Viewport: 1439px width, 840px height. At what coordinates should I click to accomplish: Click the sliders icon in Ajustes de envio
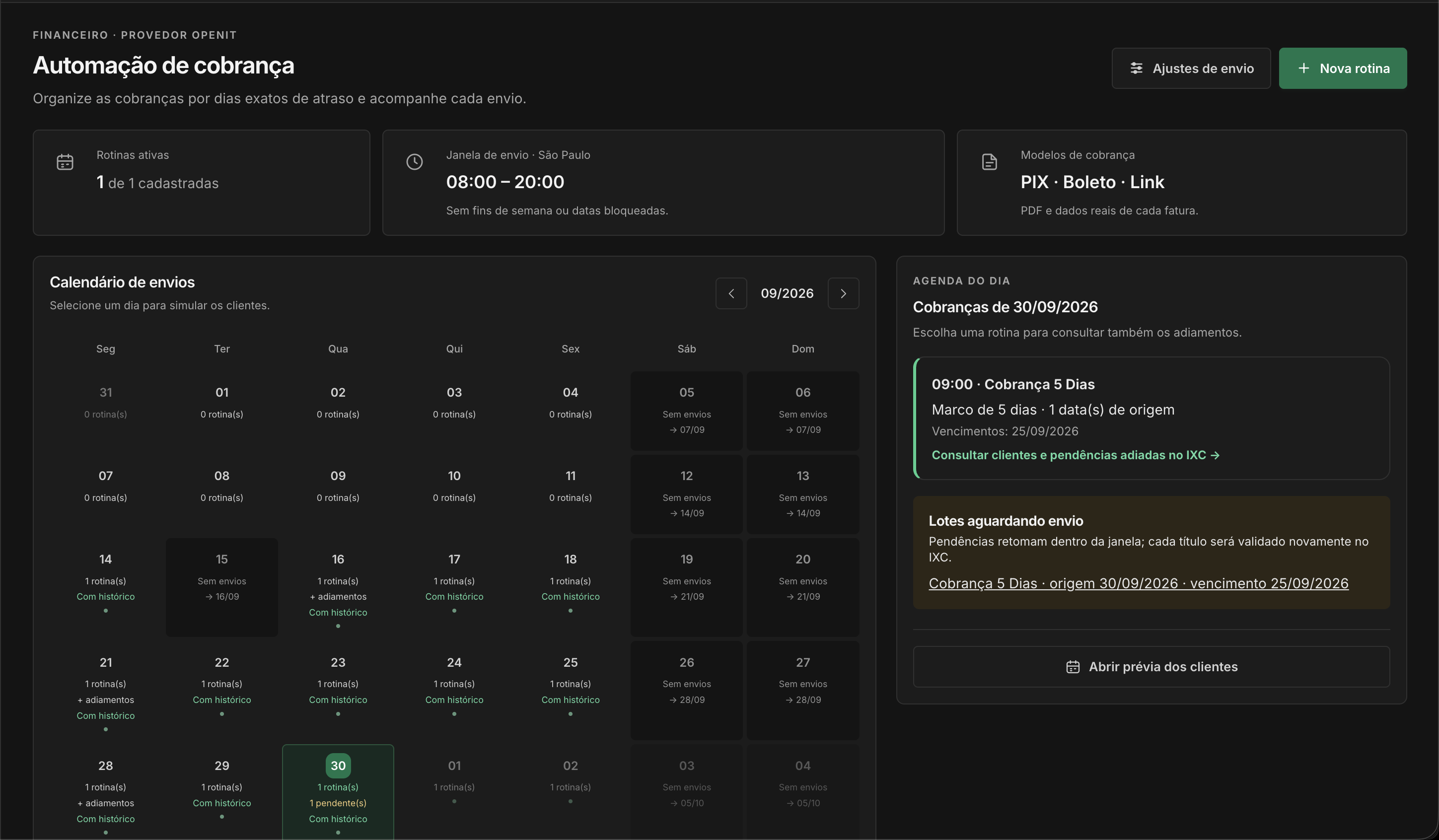(1136, 69)
